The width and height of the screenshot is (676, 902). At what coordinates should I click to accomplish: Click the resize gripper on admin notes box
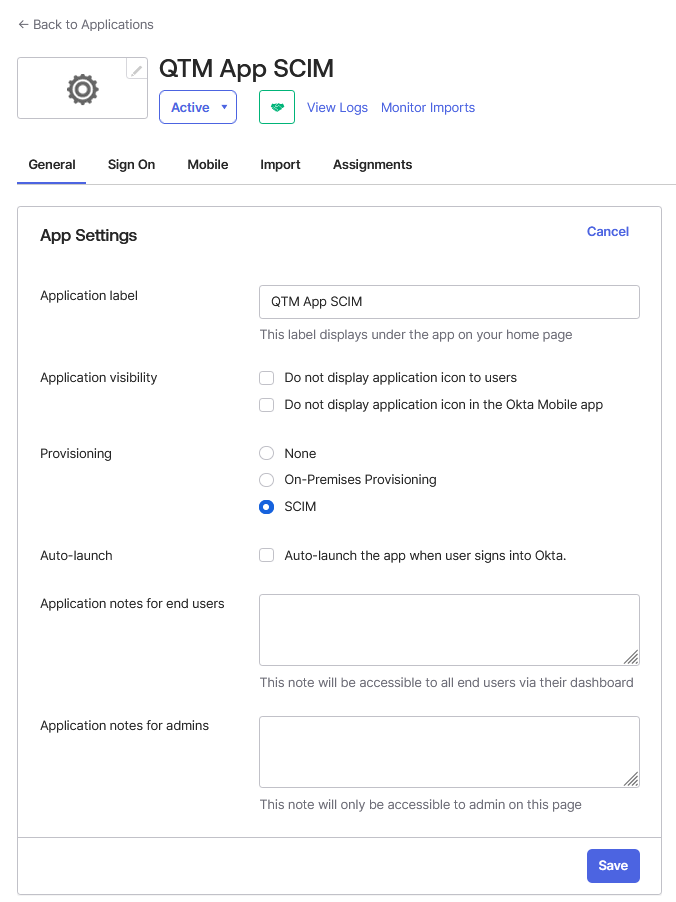click(633, 780)
